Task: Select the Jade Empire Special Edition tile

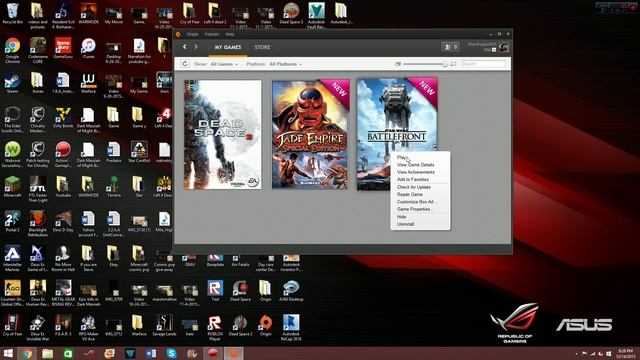Action: [x=311, y=134]
